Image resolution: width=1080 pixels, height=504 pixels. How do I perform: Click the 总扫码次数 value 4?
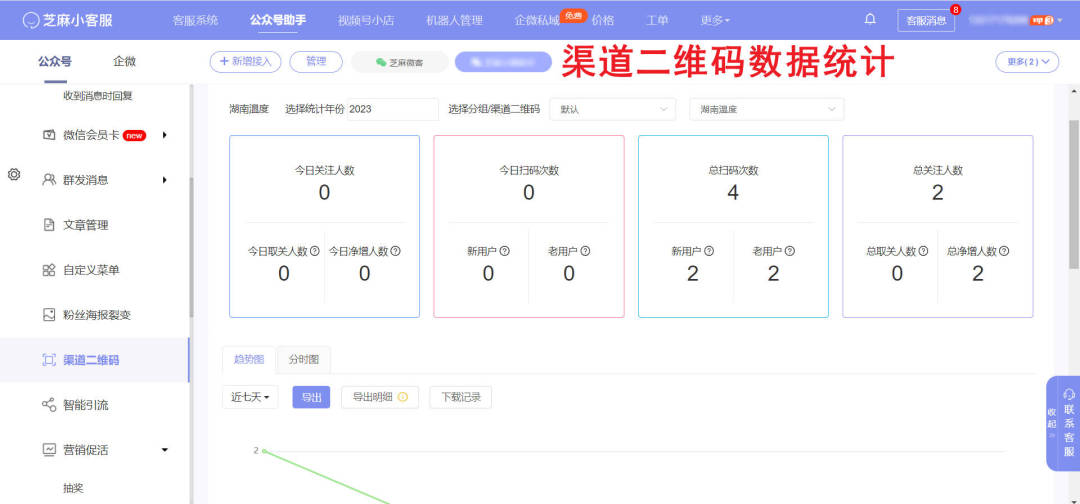[x=733, y=193]
